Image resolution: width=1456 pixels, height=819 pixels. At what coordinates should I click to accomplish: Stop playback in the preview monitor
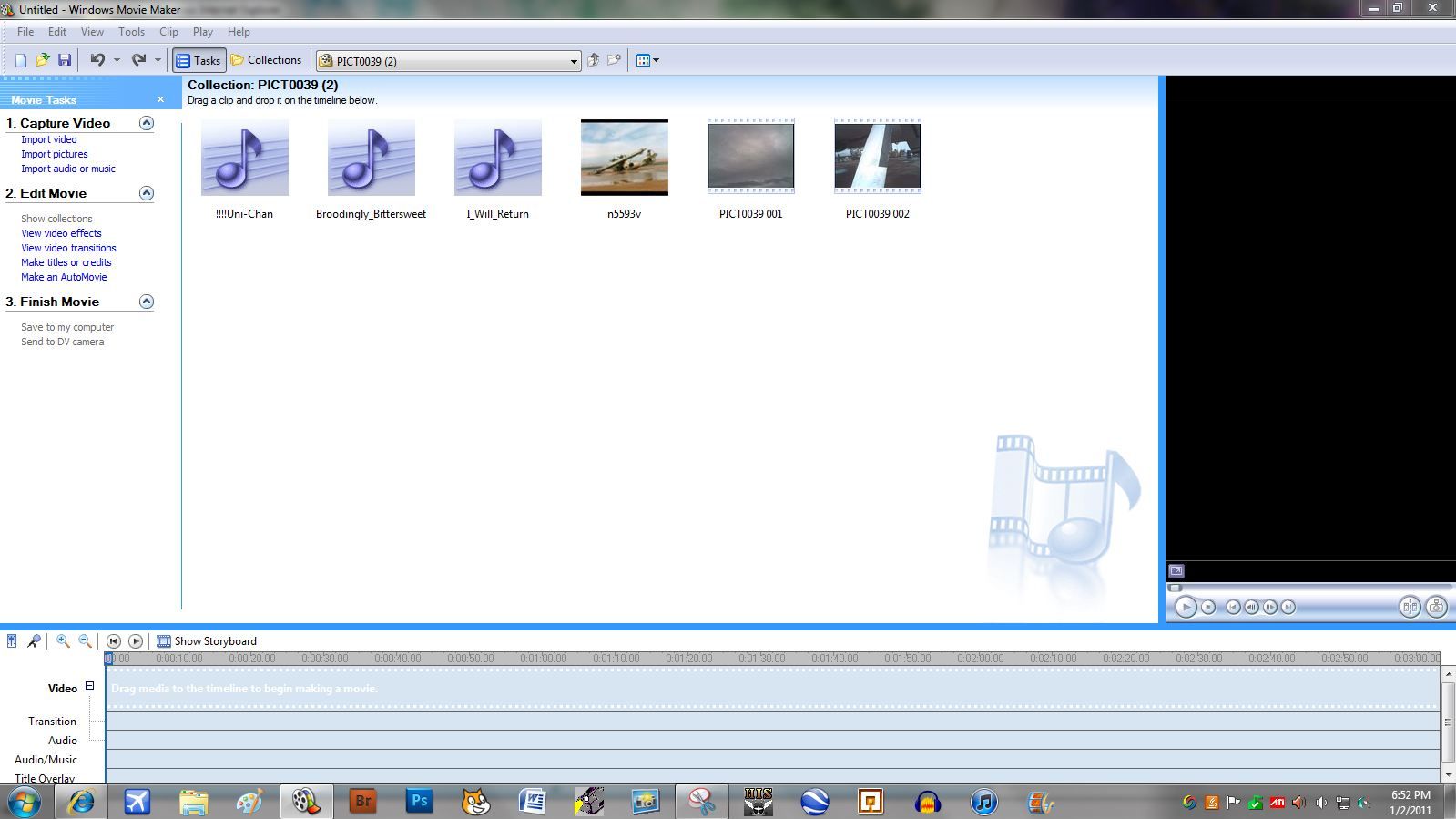tap(1208, 607)
